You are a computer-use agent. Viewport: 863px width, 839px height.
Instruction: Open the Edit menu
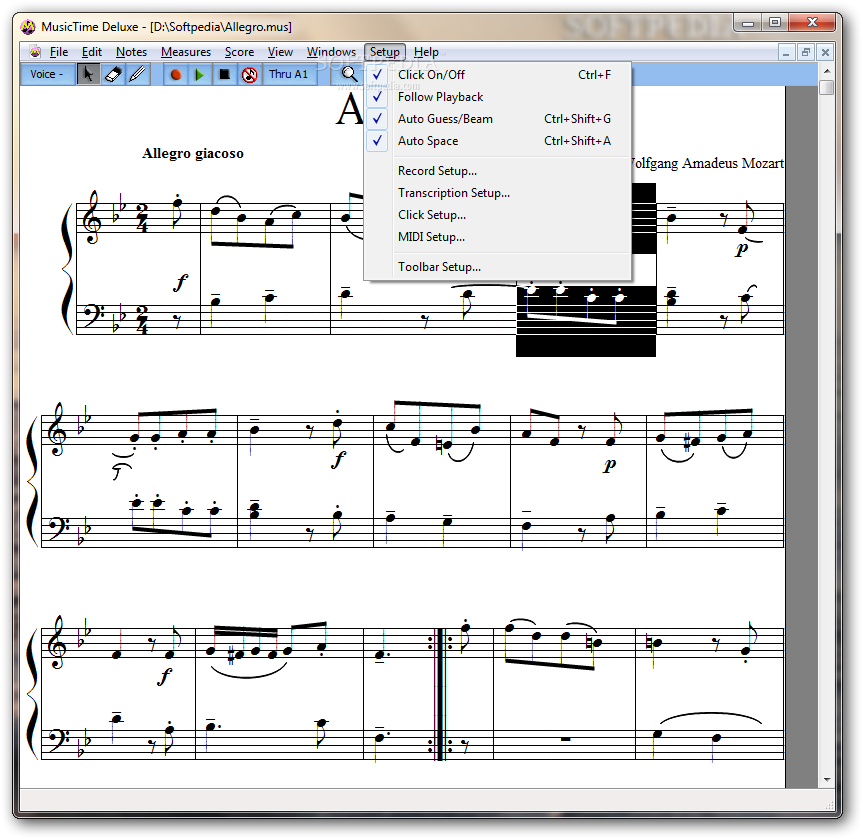[x=92, y=52]
